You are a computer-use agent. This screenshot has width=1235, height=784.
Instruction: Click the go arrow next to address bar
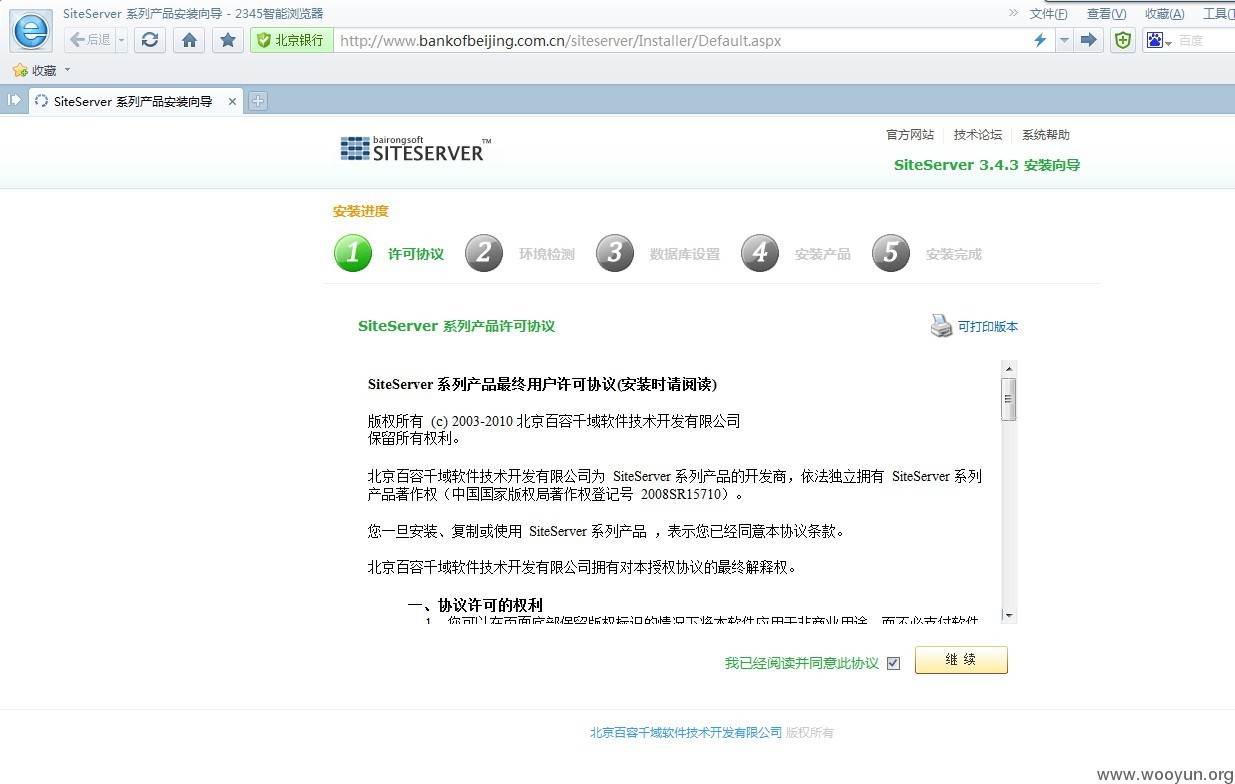[1089, 40]
